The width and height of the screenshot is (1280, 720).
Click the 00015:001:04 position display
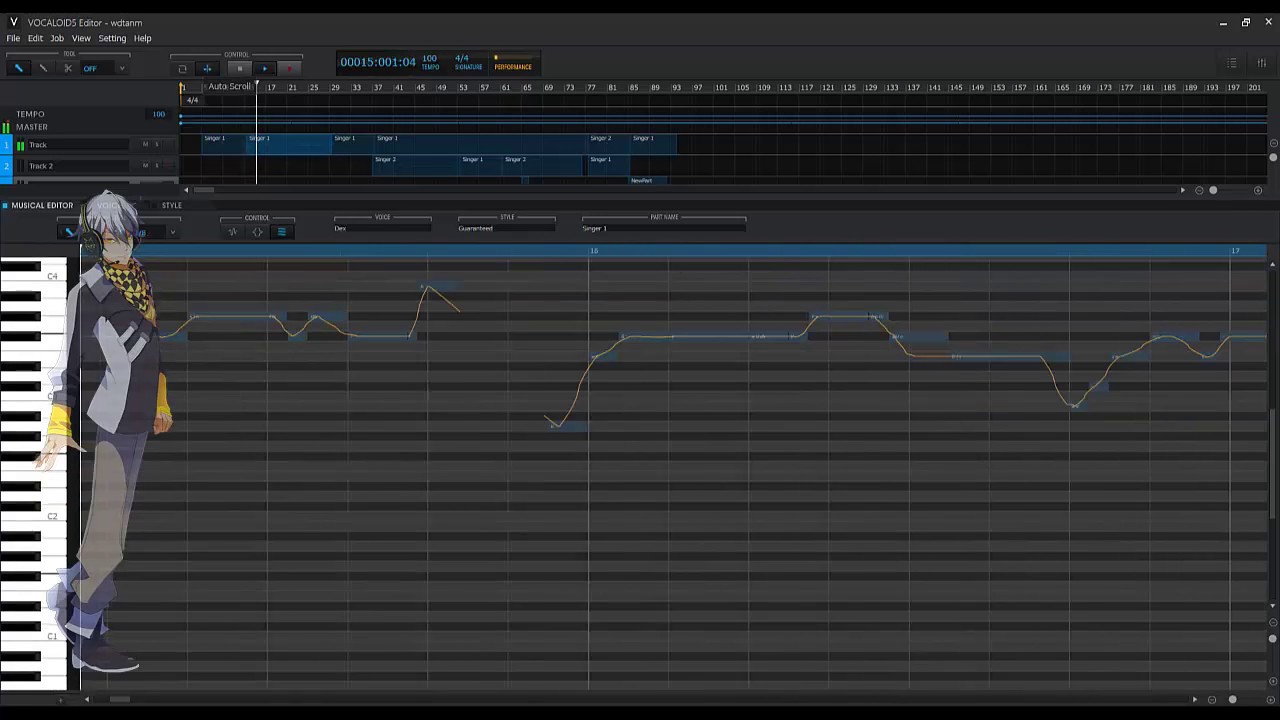tap(377, 62)
